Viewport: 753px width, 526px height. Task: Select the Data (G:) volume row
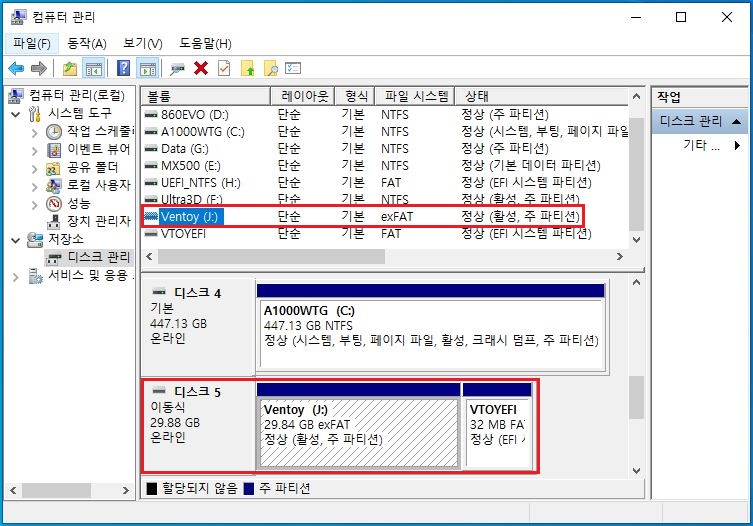click(x=385, y=148)
